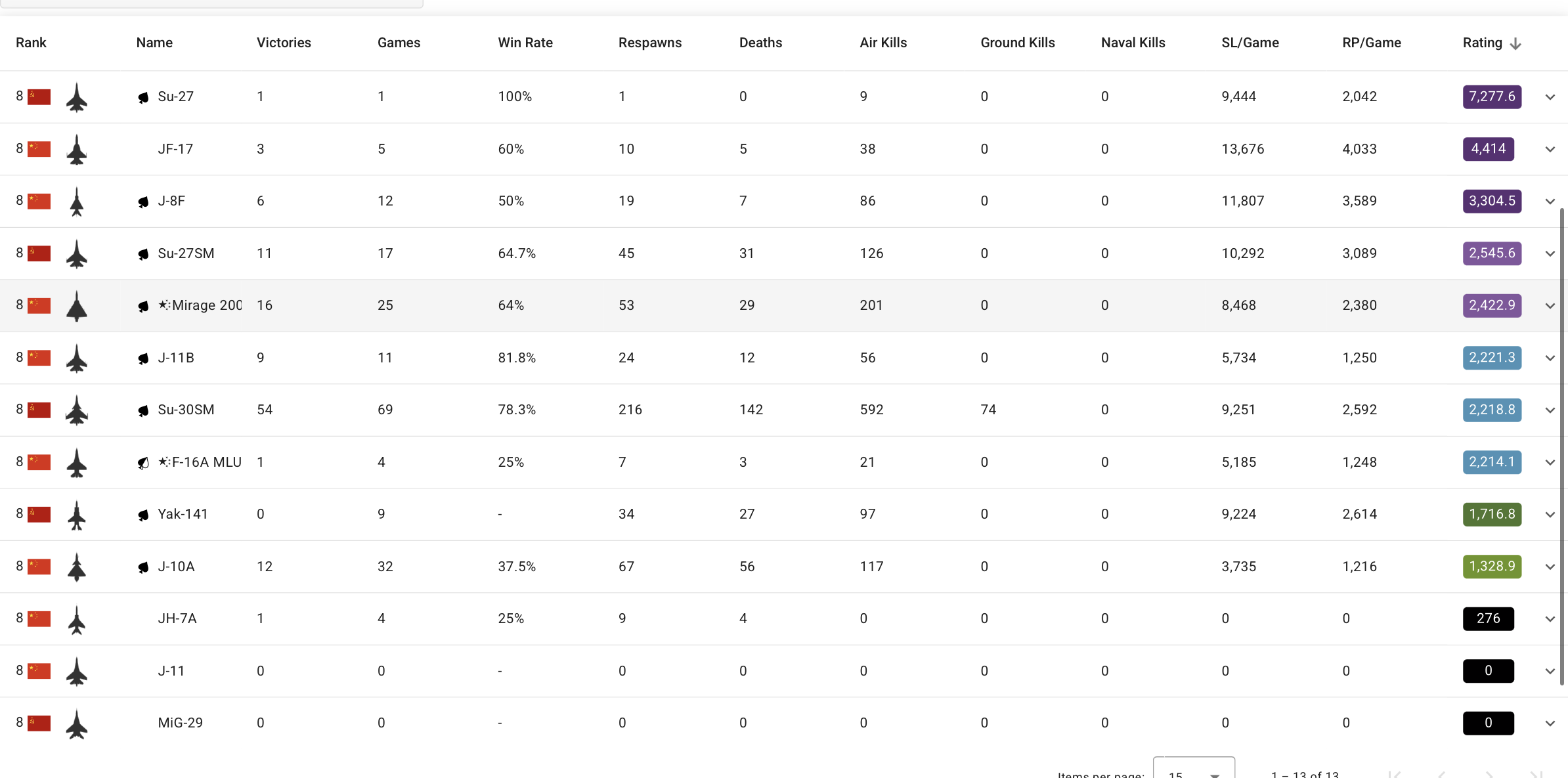Open the items per page dropdown
This screenshot has width=1568, height=778.
pyautogui.click(x=1193, y=772)
